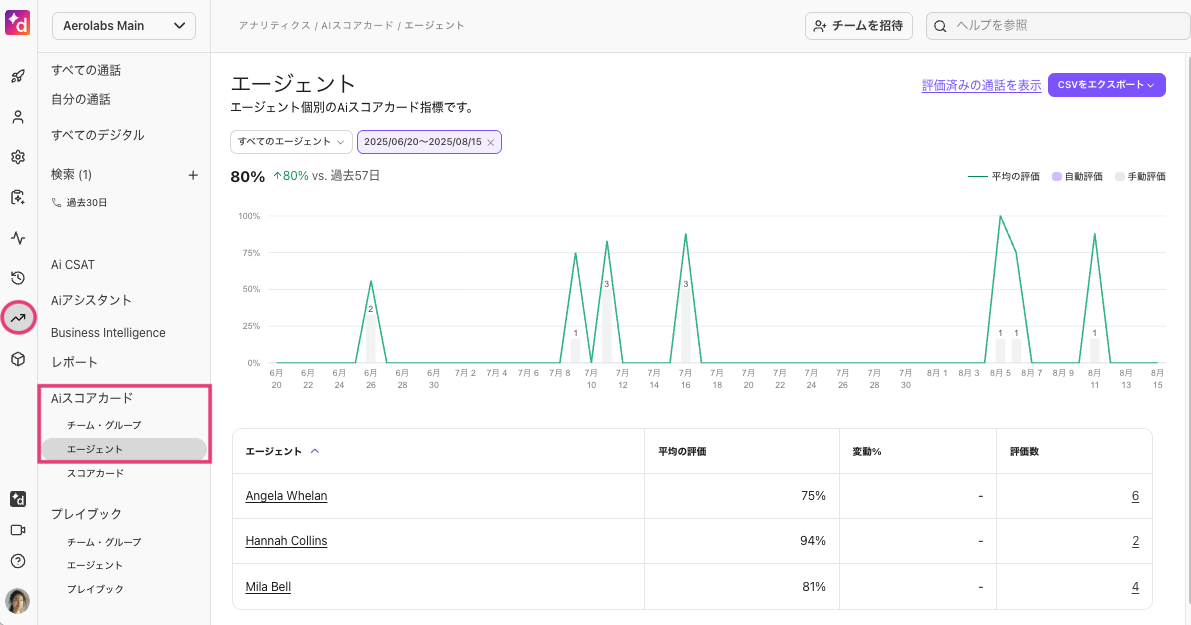1191x625 pixels.
Task: Go to レポート in sidebar
Action: [74, 362]
